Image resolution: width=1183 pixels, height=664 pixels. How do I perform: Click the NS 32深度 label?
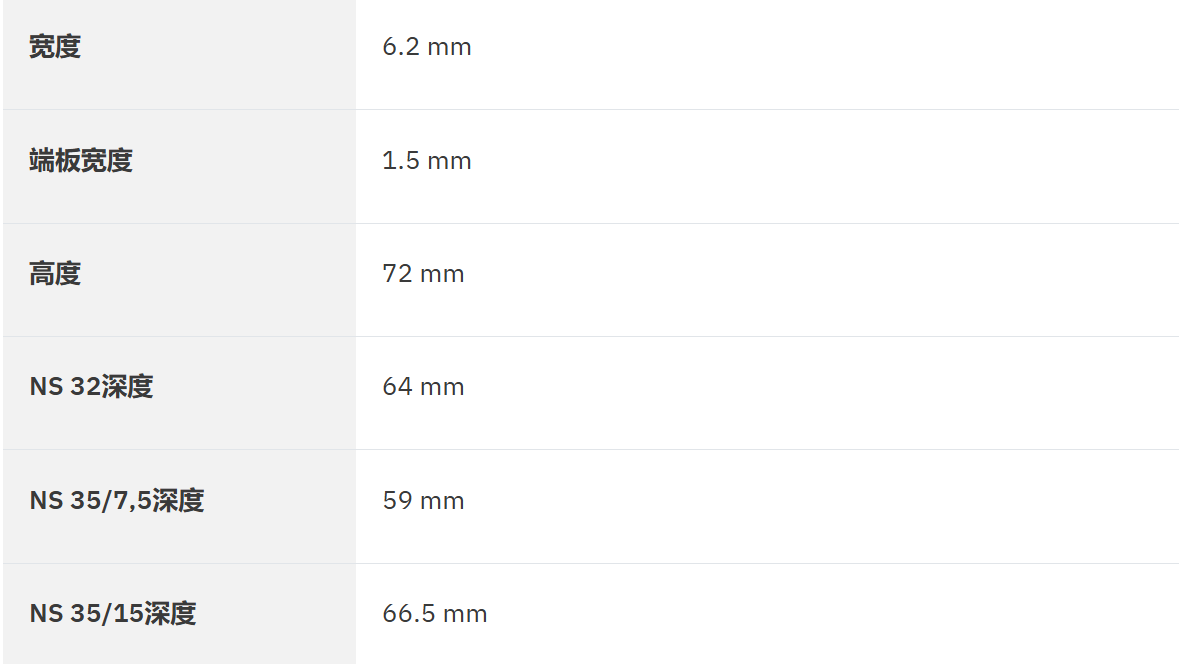click(x=91, y=387)
